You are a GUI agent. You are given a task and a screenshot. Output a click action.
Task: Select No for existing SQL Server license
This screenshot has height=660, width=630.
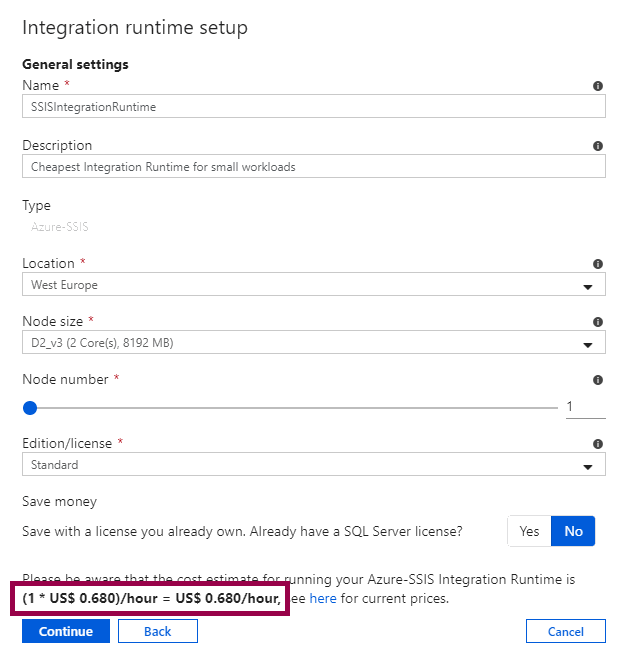point(573,531)
